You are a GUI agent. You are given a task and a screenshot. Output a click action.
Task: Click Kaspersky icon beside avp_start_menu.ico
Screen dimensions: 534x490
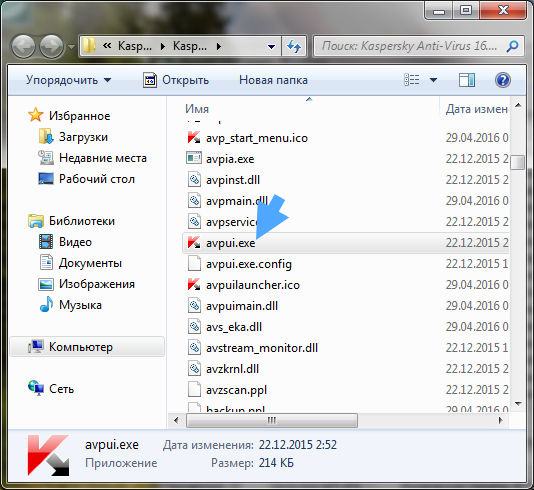click(x=194, y=138)
